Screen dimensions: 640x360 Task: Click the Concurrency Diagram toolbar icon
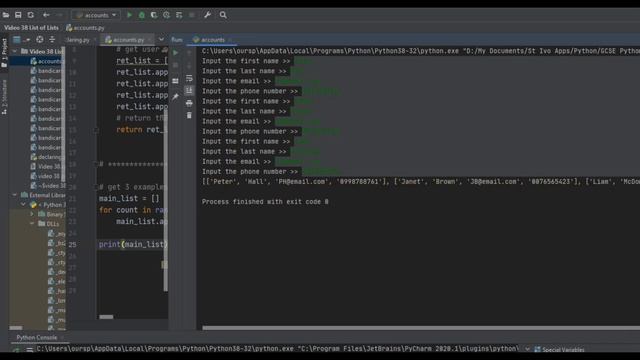[x=179, y=15]
